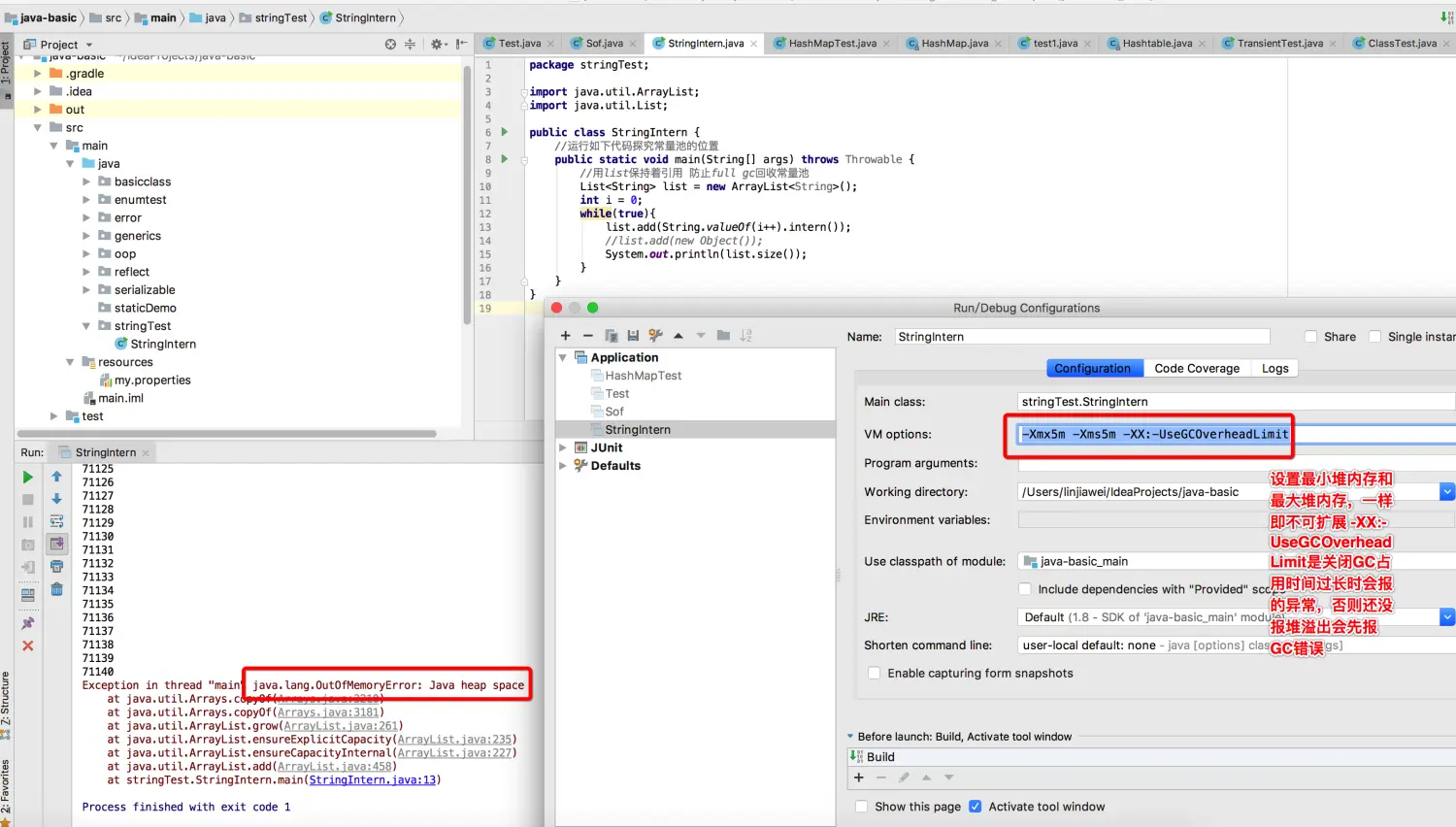The height and width of the screenshot is (827, 1456).
Task: Uncheck Activate tool window checkbox
Action: point(976,807)
